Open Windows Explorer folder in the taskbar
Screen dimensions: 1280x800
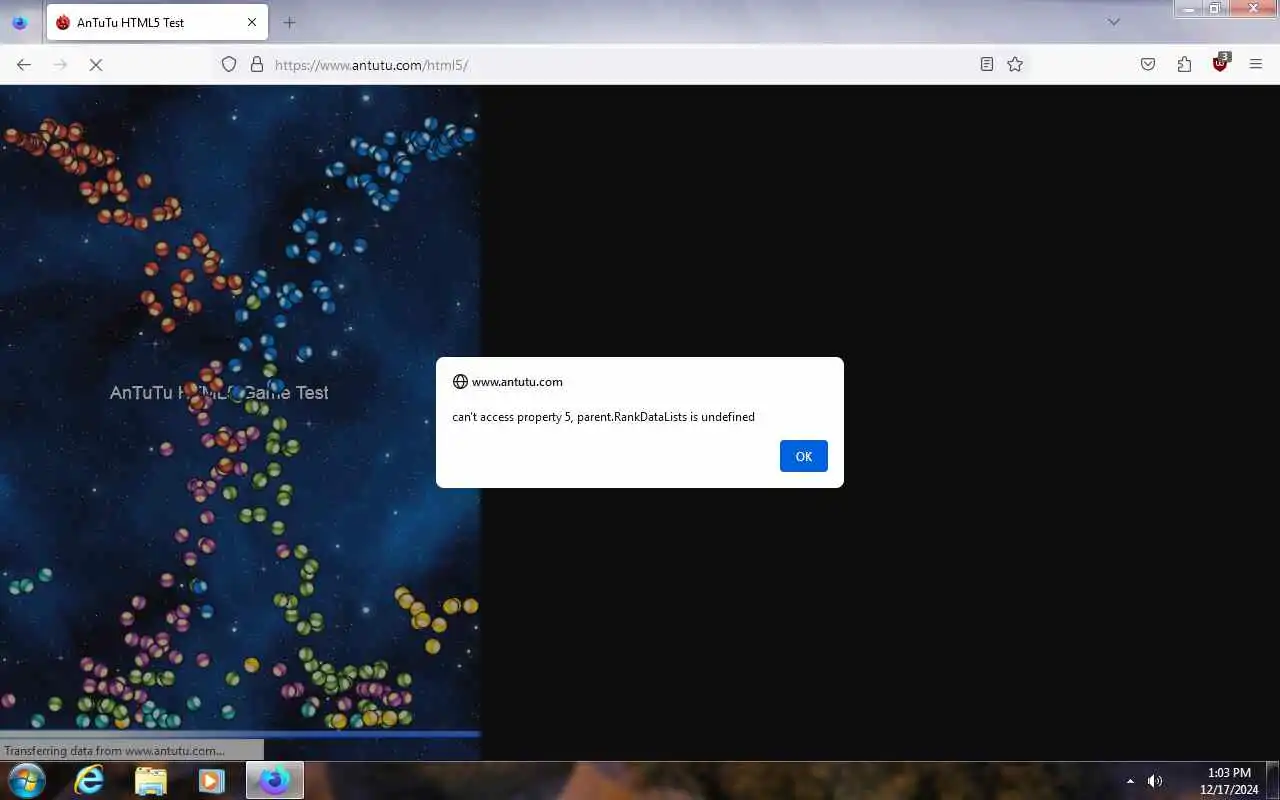pos(150,780)
